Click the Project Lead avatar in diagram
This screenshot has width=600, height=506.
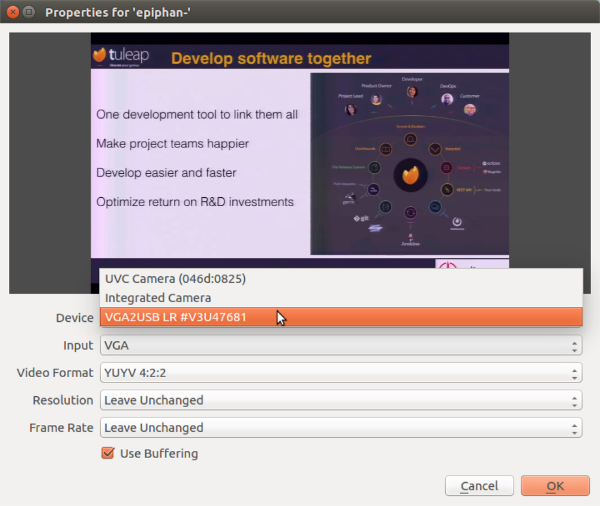(x=350, y=110)
